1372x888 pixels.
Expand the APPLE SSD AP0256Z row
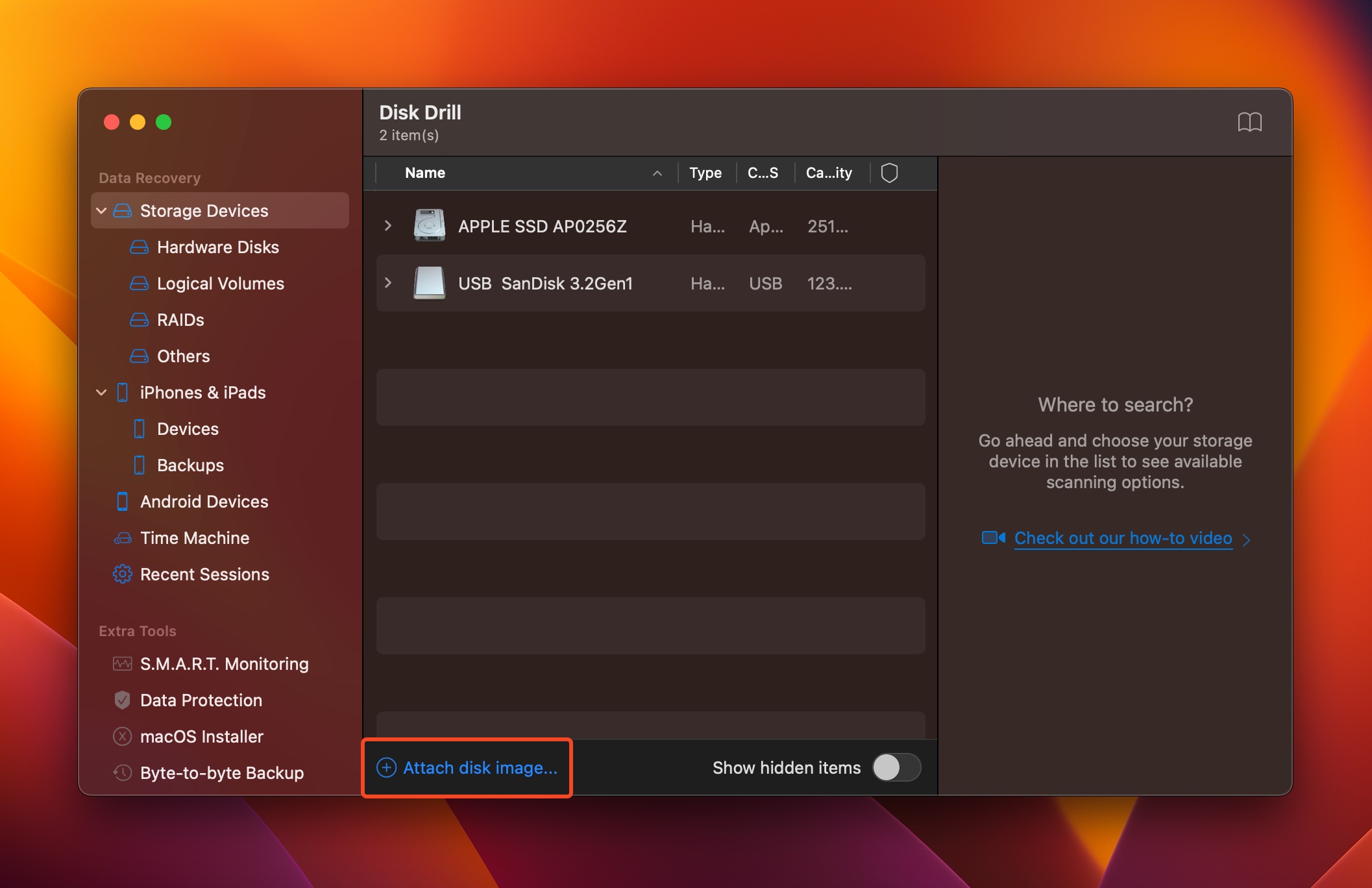tap(390, 225)
